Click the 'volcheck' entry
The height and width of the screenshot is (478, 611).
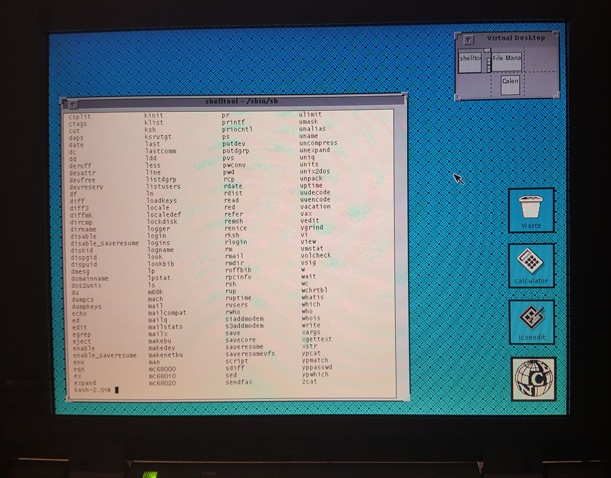[316, 256]
